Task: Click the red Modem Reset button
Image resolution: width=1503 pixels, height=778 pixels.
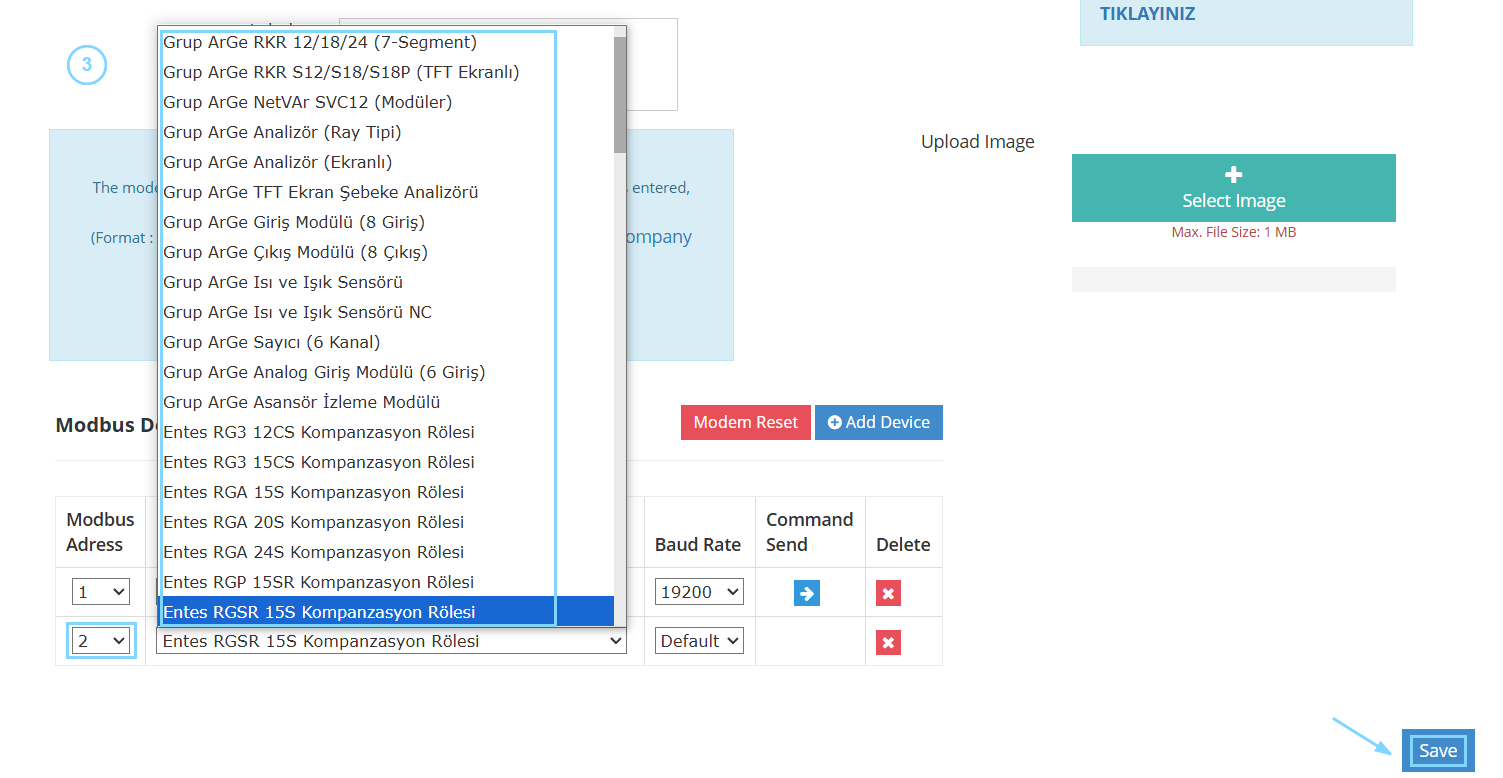Action: point(746,422)
